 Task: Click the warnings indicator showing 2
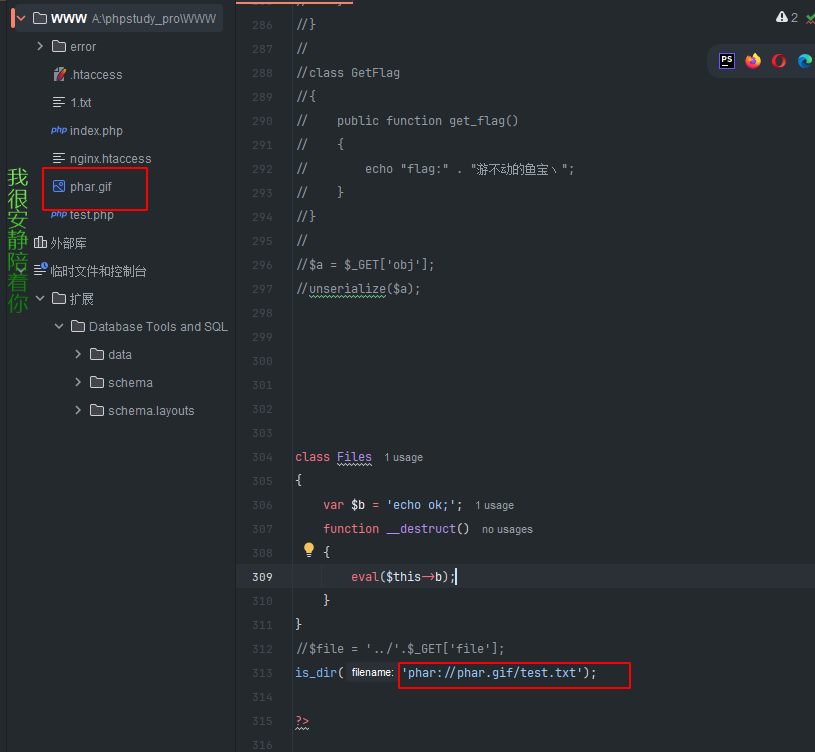[787, 17]
